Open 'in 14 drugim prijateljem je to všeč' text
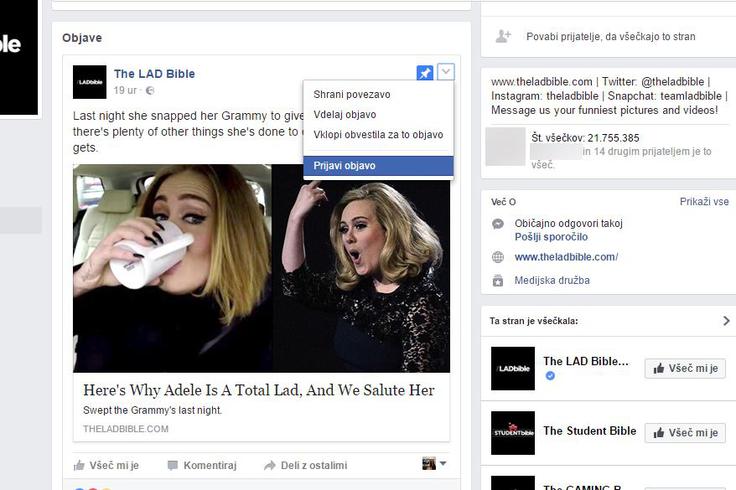 pyautogui.click(x=621, y=158)
